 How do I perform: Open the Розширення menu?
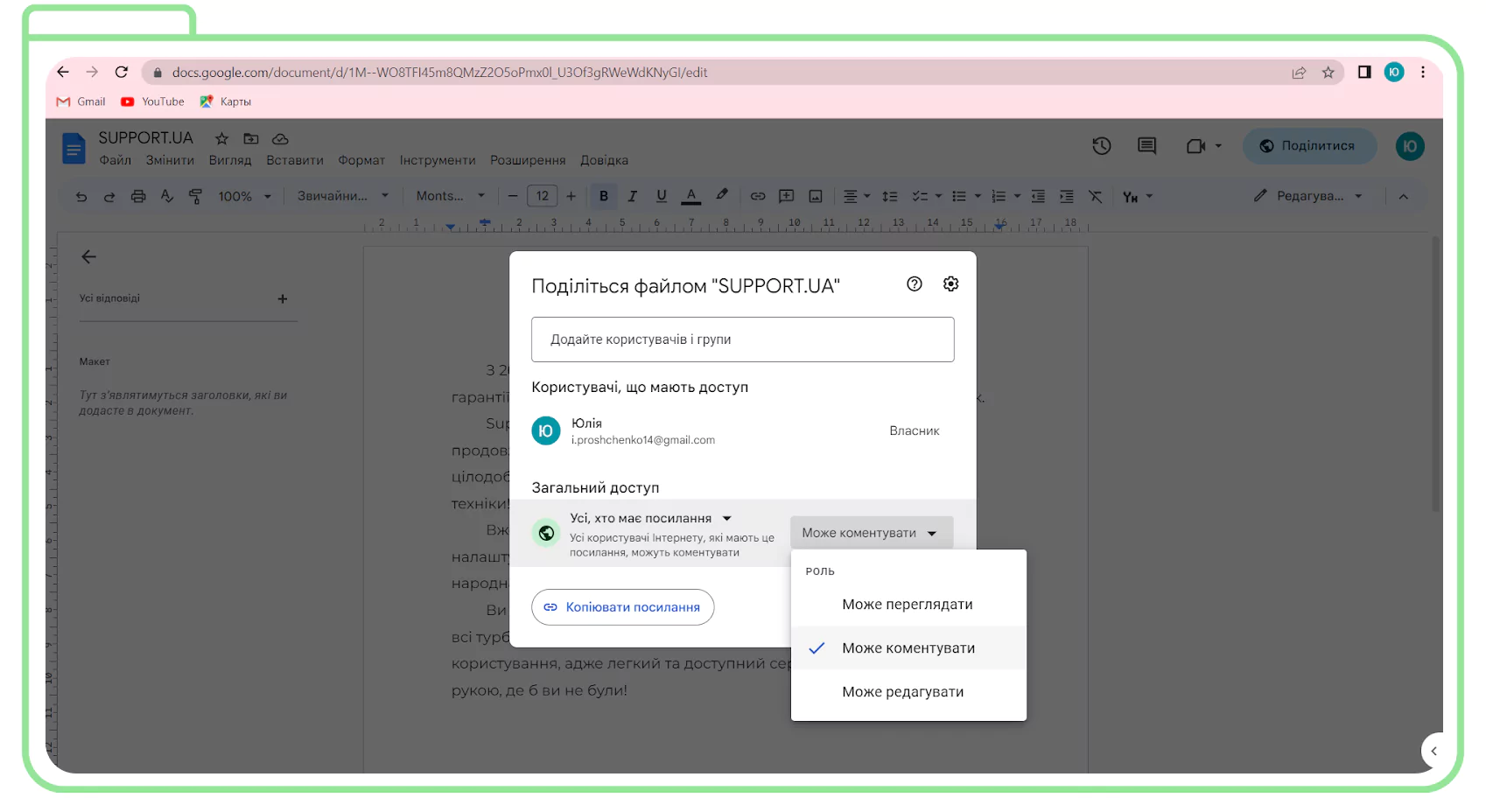pyautogui.click(x=528, y=160)
